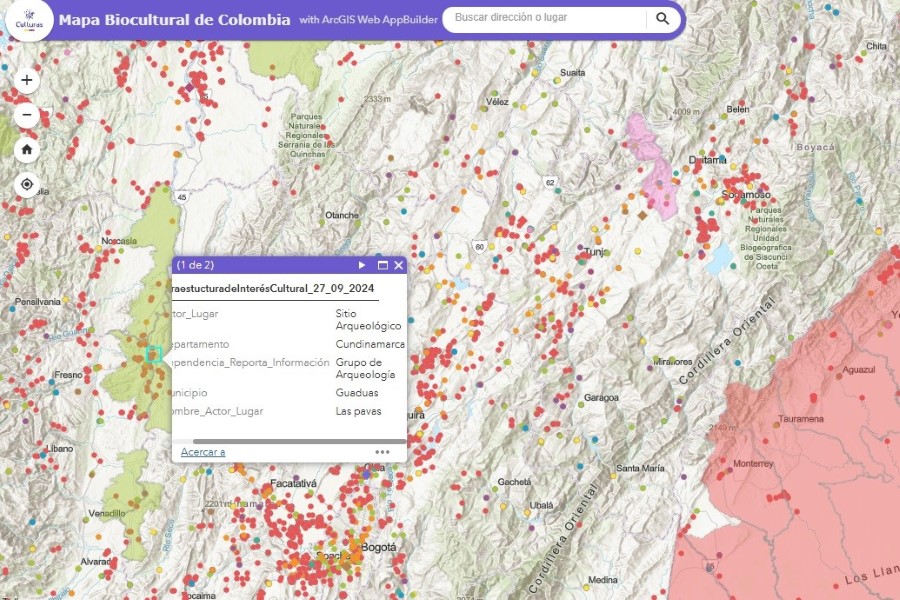Click the light-blue lake near Sogamoso

pyautogui.click(x=718, y=259)
